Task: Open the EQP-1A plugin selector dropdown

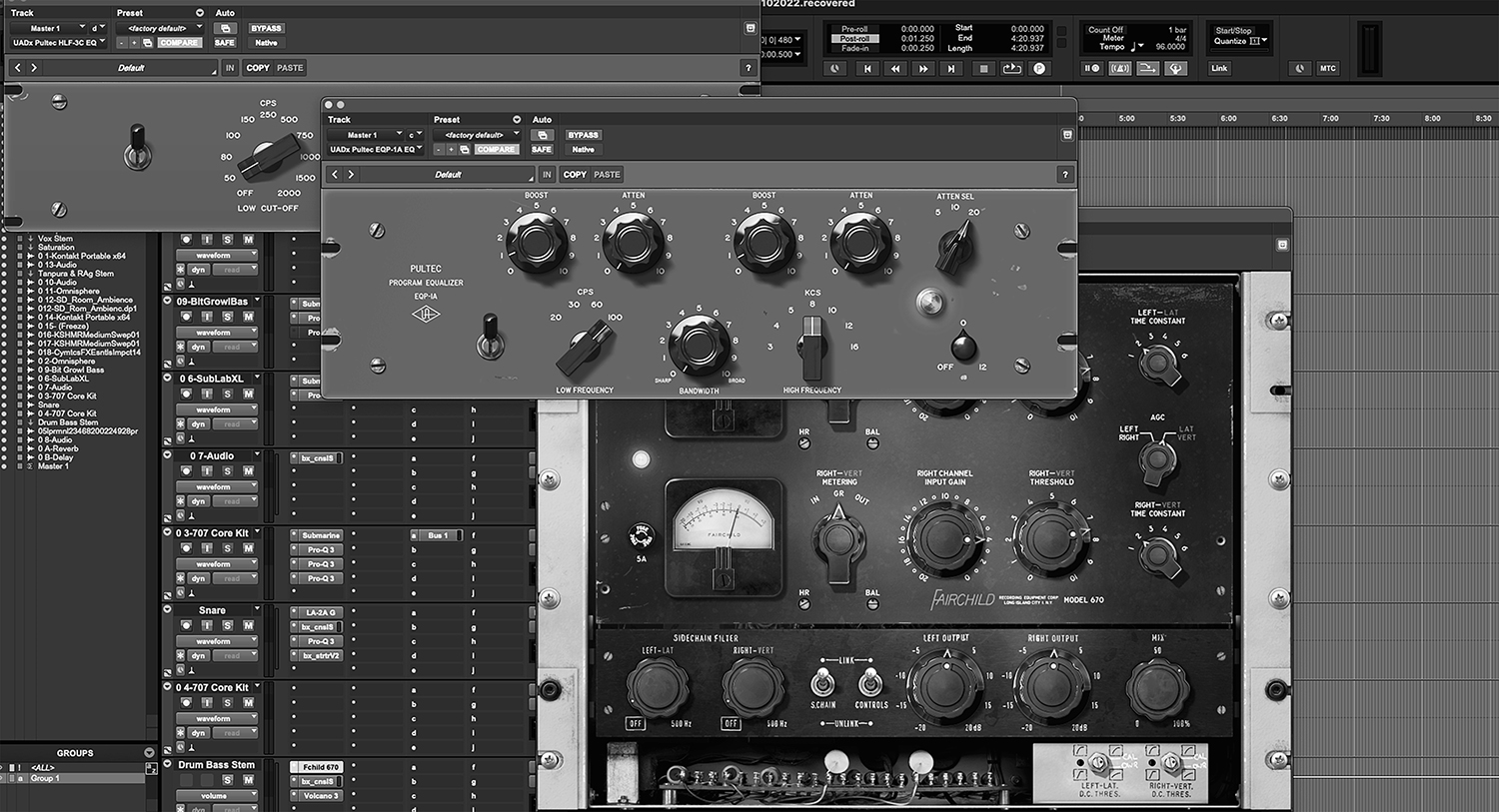Action: pyautogui.click(x=376, y=150)
